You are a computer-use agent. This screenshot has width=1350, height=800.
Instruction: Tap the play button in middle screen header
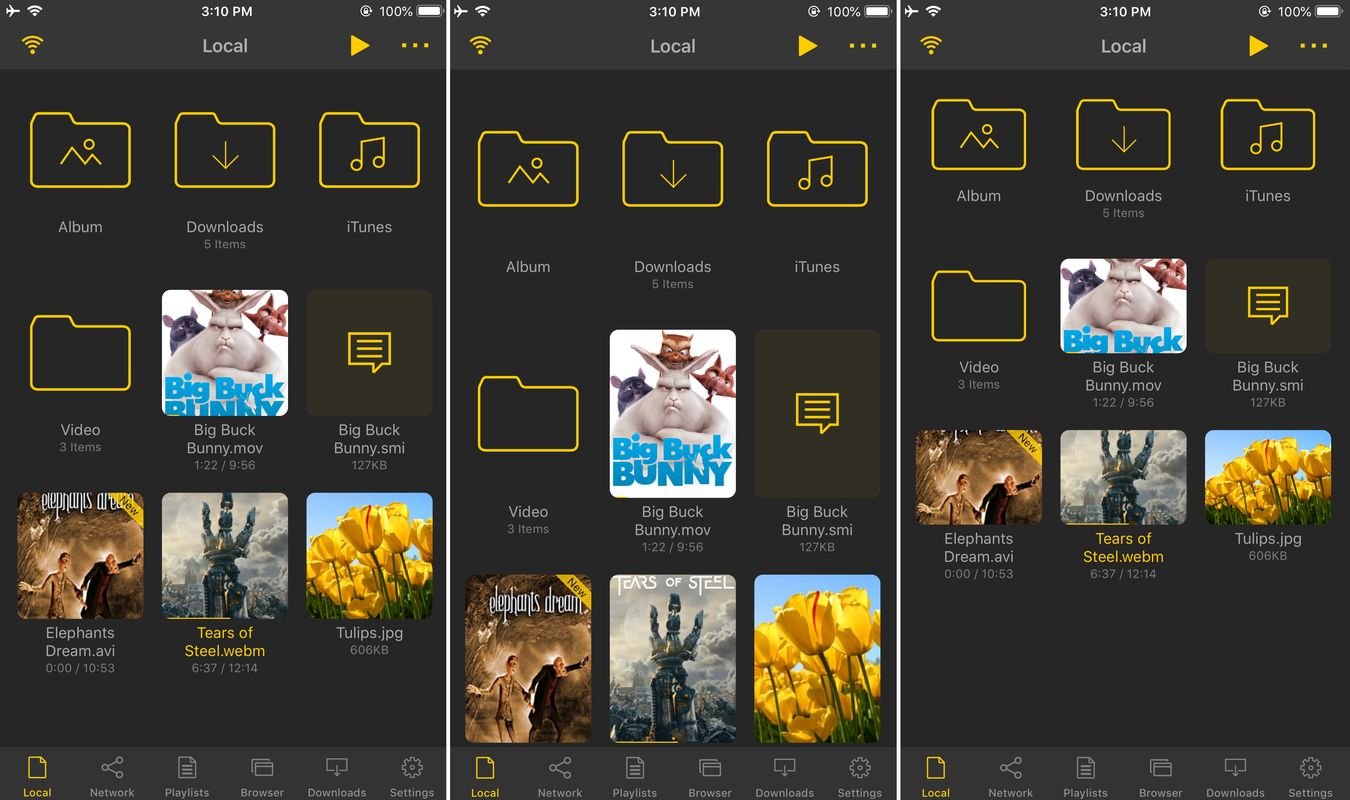click(x=808, y=46)
